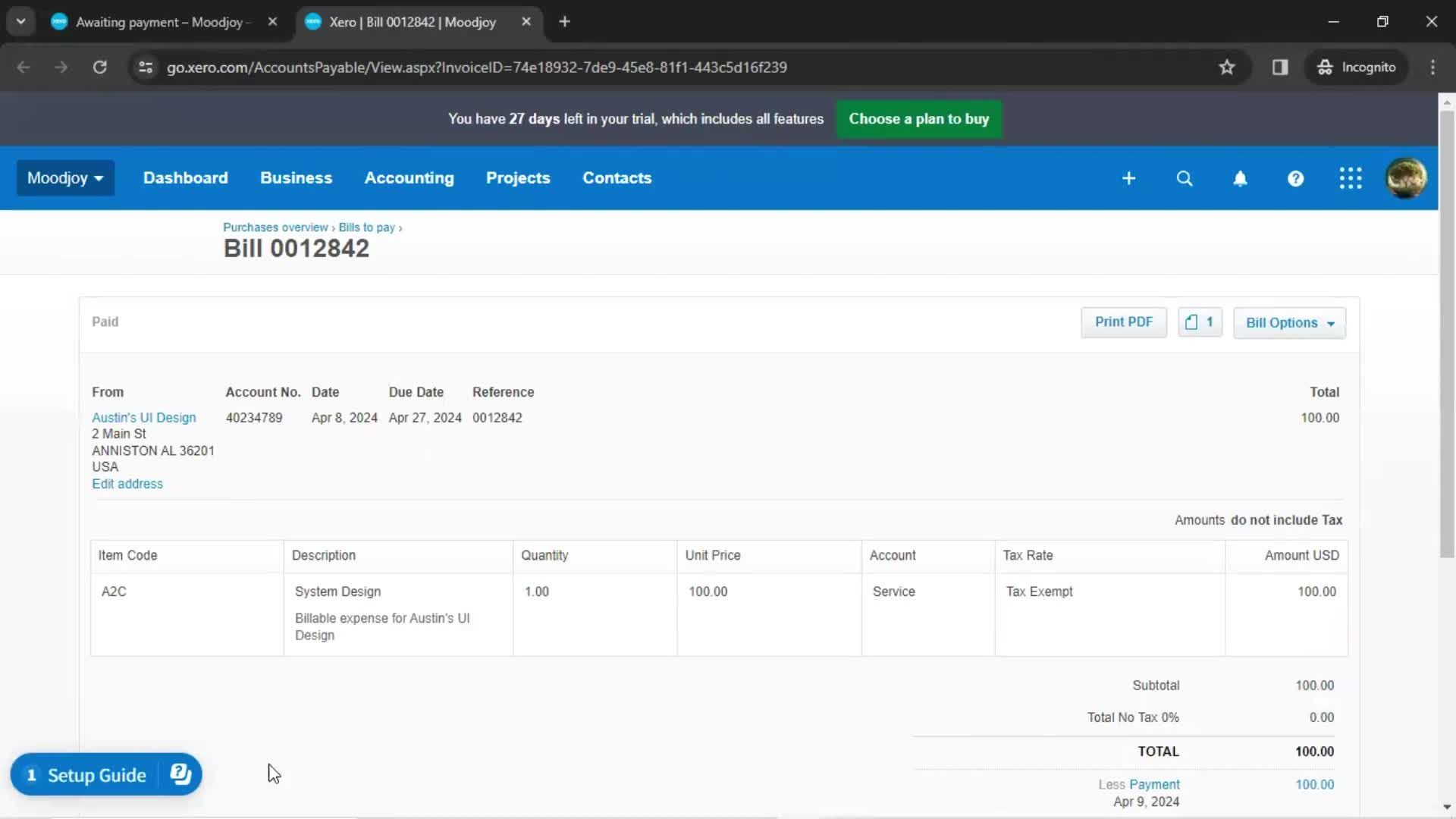Image resolution: width=1456 pixels, height=819 pixels.
Task: Open the user profile avatar
Action: [1406, 178]
